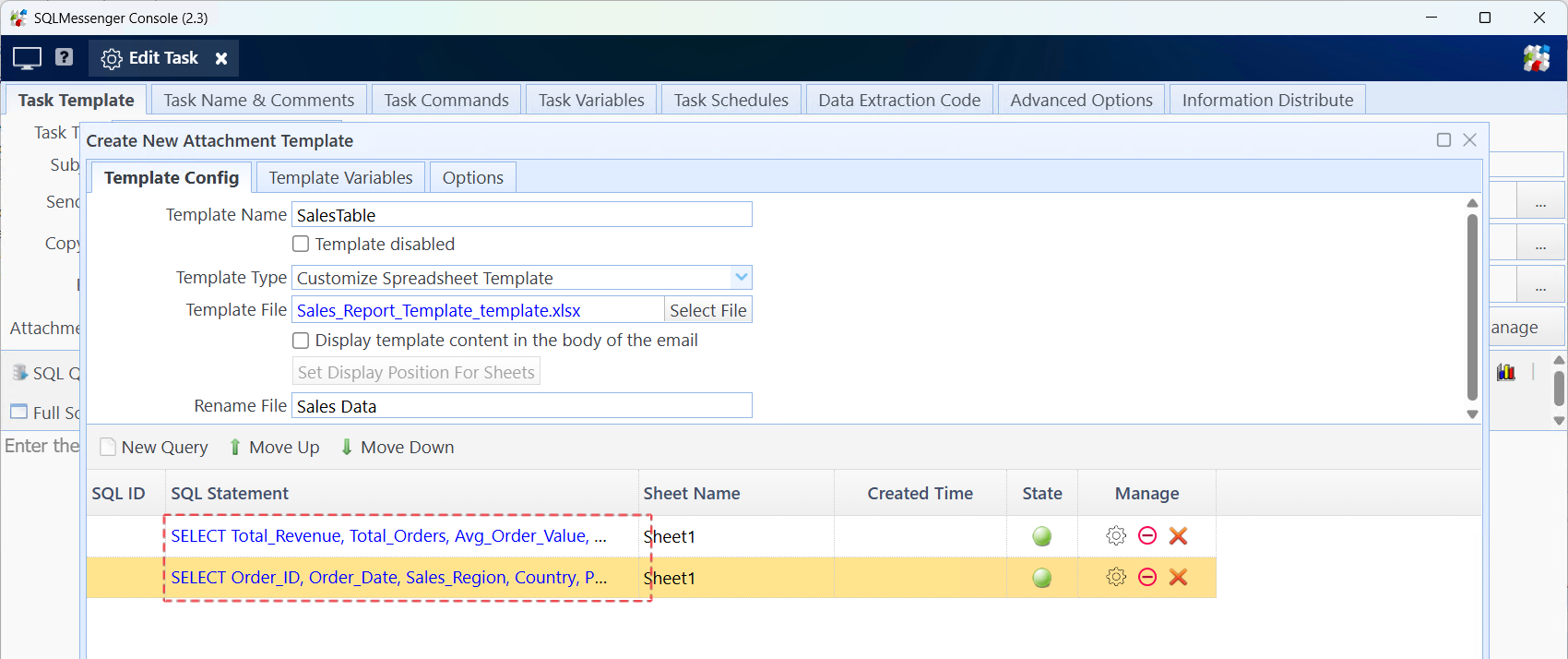Enable Display template content in email body

[x=301, y=341]
